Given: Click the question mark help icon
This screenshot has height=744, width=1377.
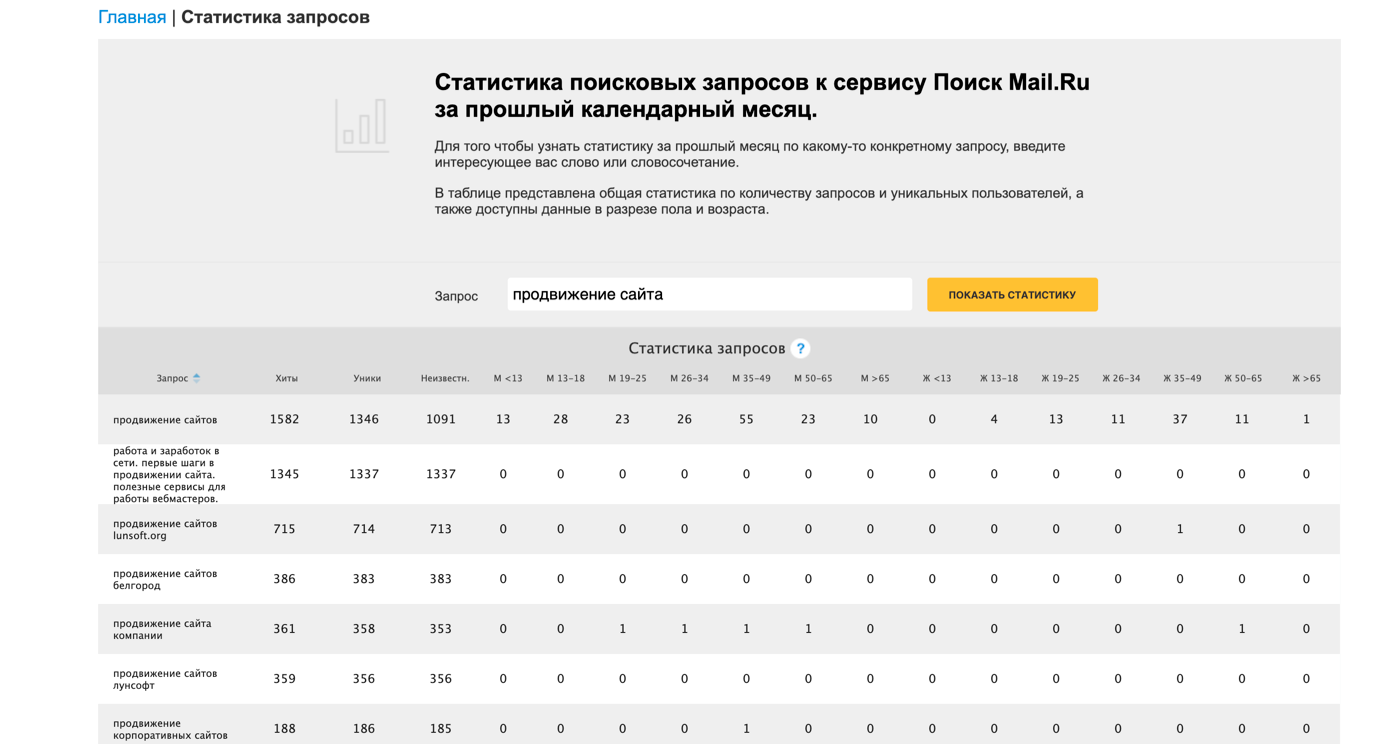Looking at the screenshot, I should pos(800,348).
